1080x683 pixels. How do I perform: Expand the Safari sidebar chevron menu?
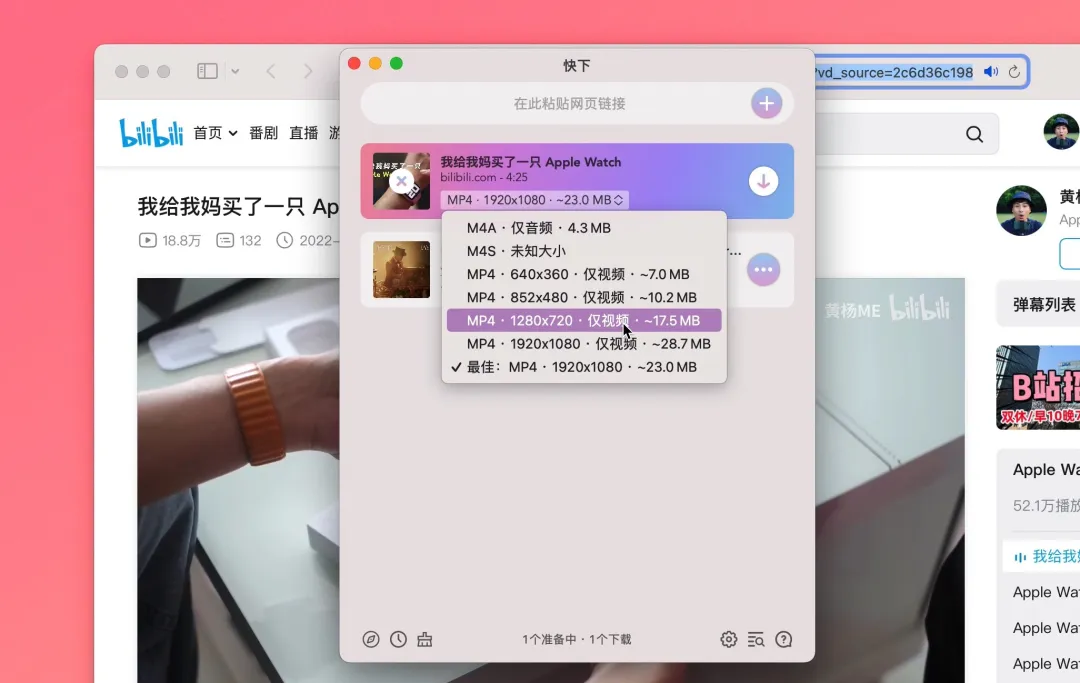tap(235, 71)
